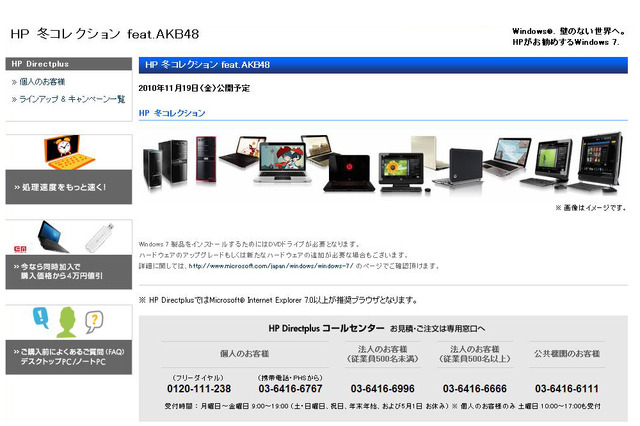Click phone number 0120-111-238
The image size is (640, 426).
[199, 388]
